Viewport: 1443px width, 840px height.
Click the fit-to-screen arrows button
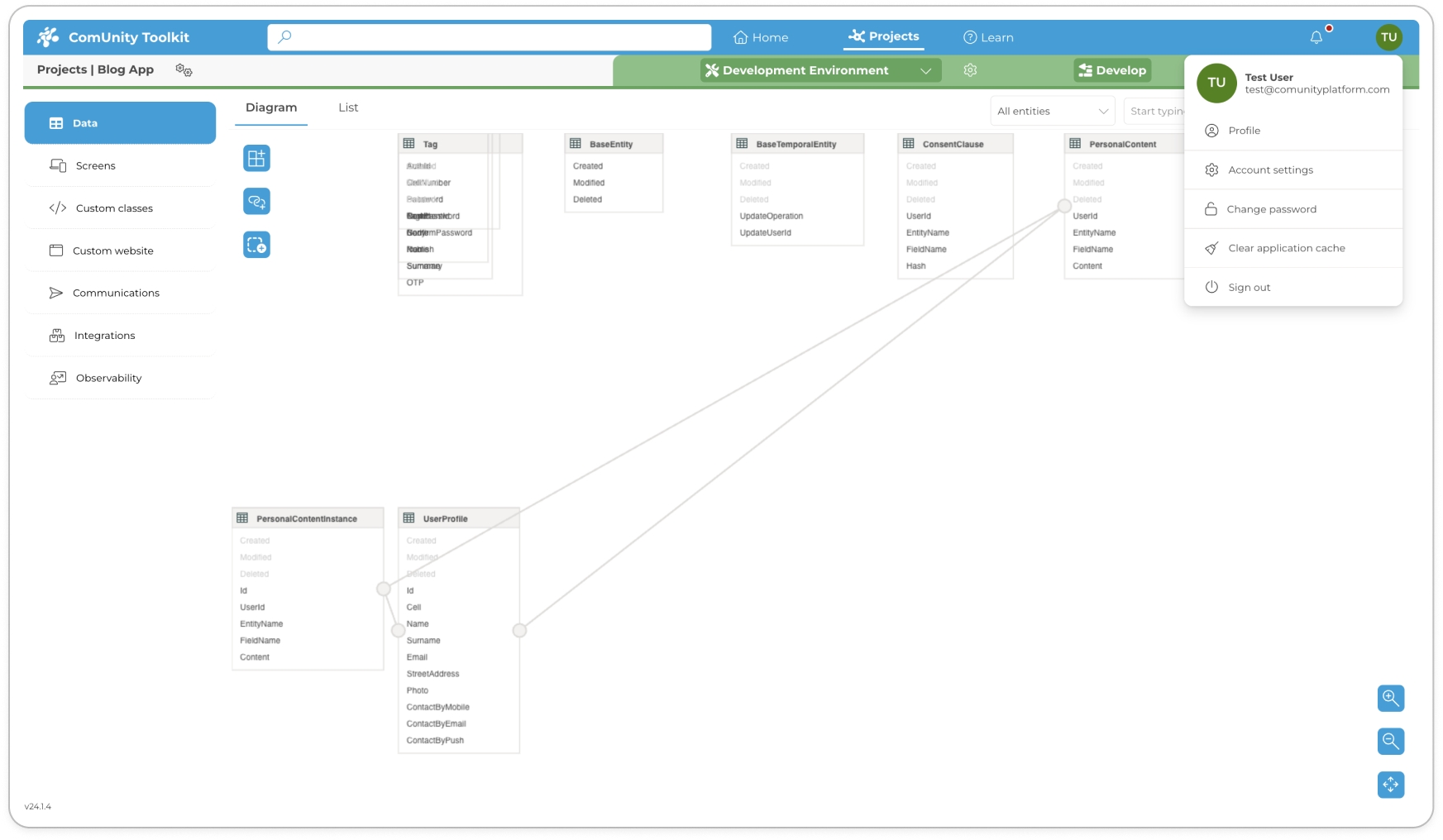point(1390,784)
